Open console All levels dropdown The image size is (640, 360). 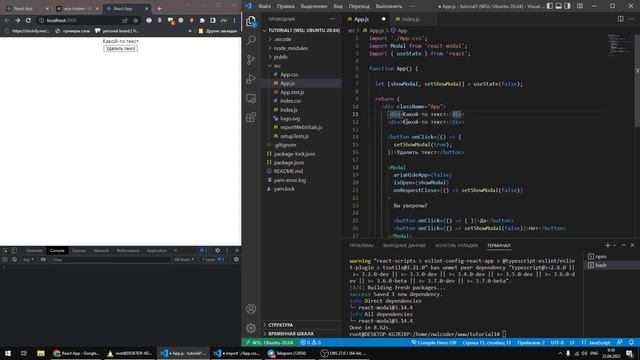[184, 259]
